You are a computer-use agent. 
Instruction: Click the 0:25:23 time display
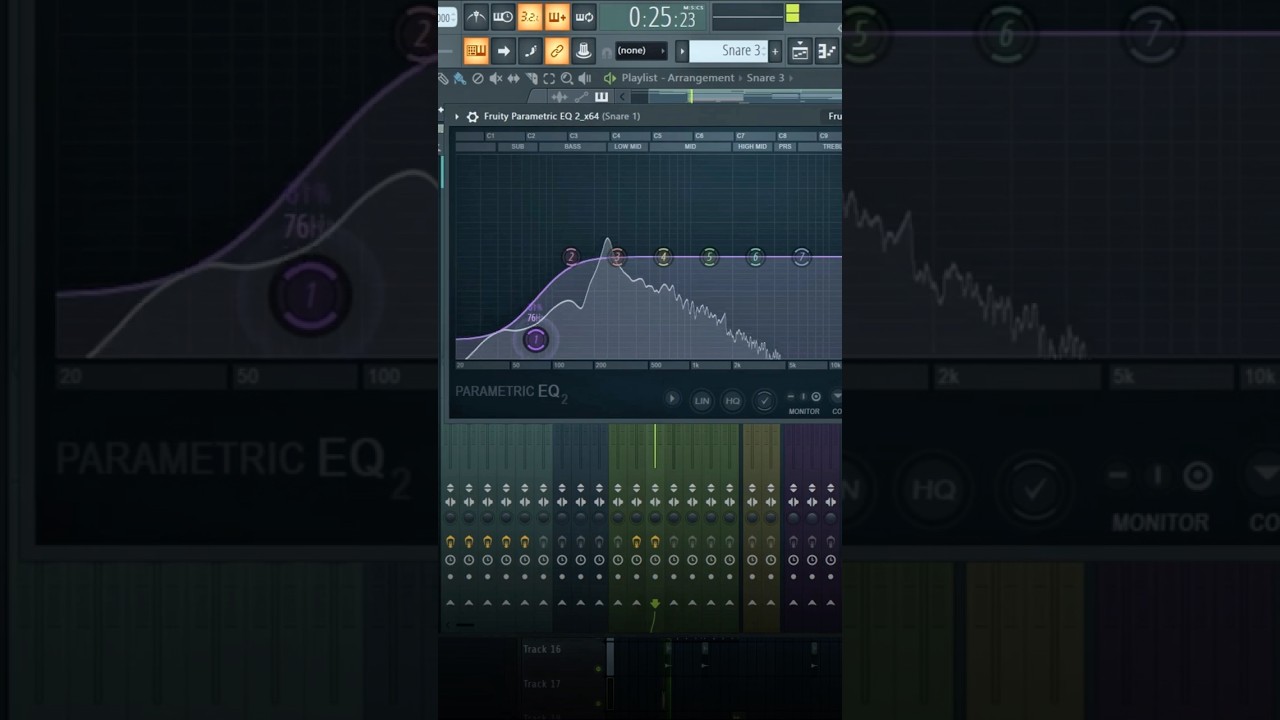[662, 17]
